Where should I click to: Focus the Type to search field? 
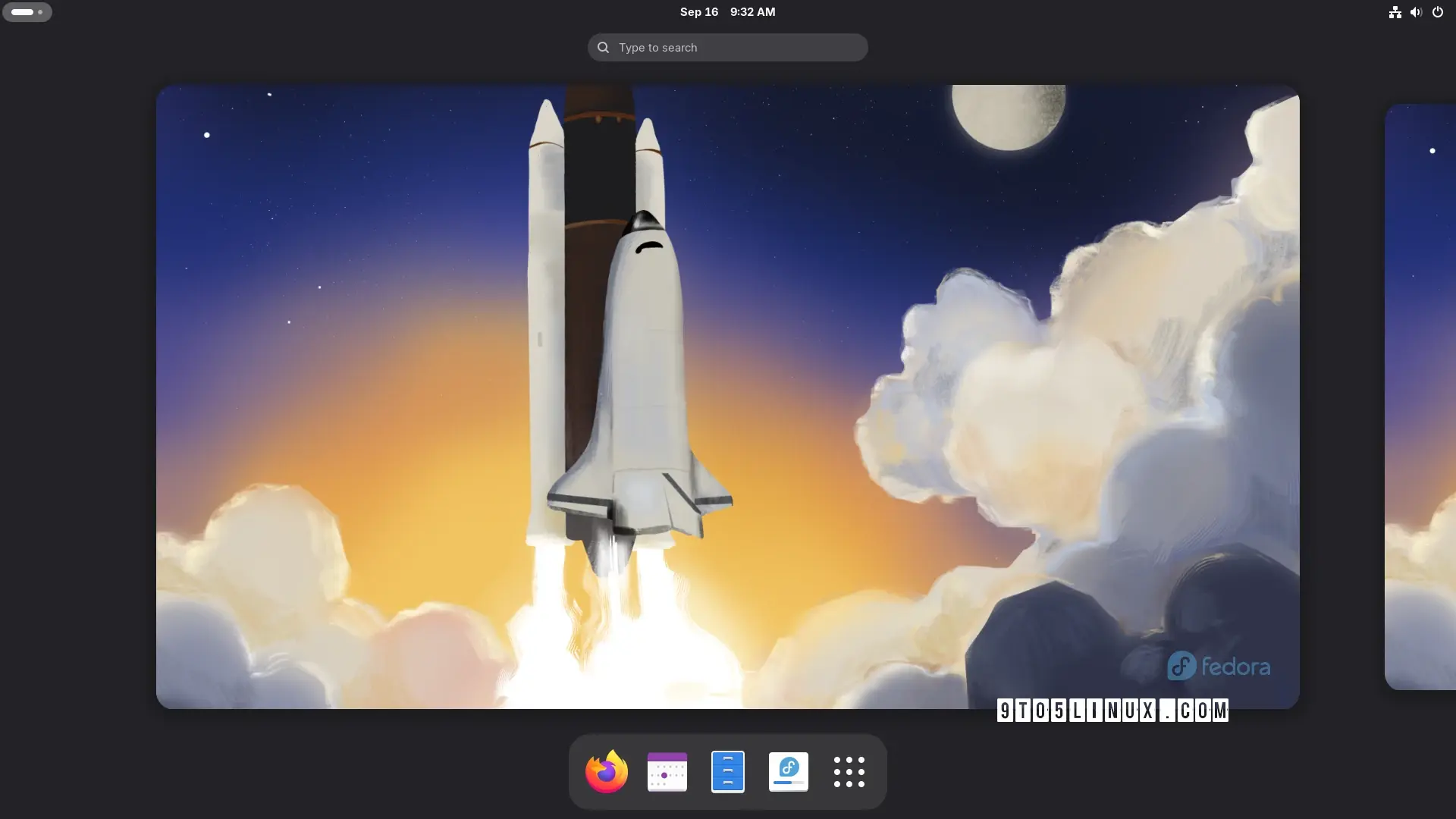pyautogui.click(x=728, y=47)
